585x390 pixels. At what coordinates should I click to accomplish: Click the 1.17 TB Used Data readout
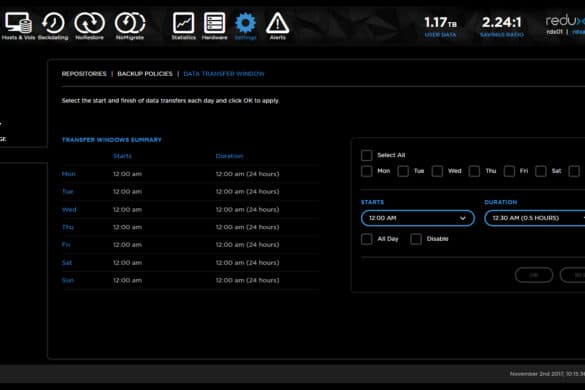(x=440, y=26)
